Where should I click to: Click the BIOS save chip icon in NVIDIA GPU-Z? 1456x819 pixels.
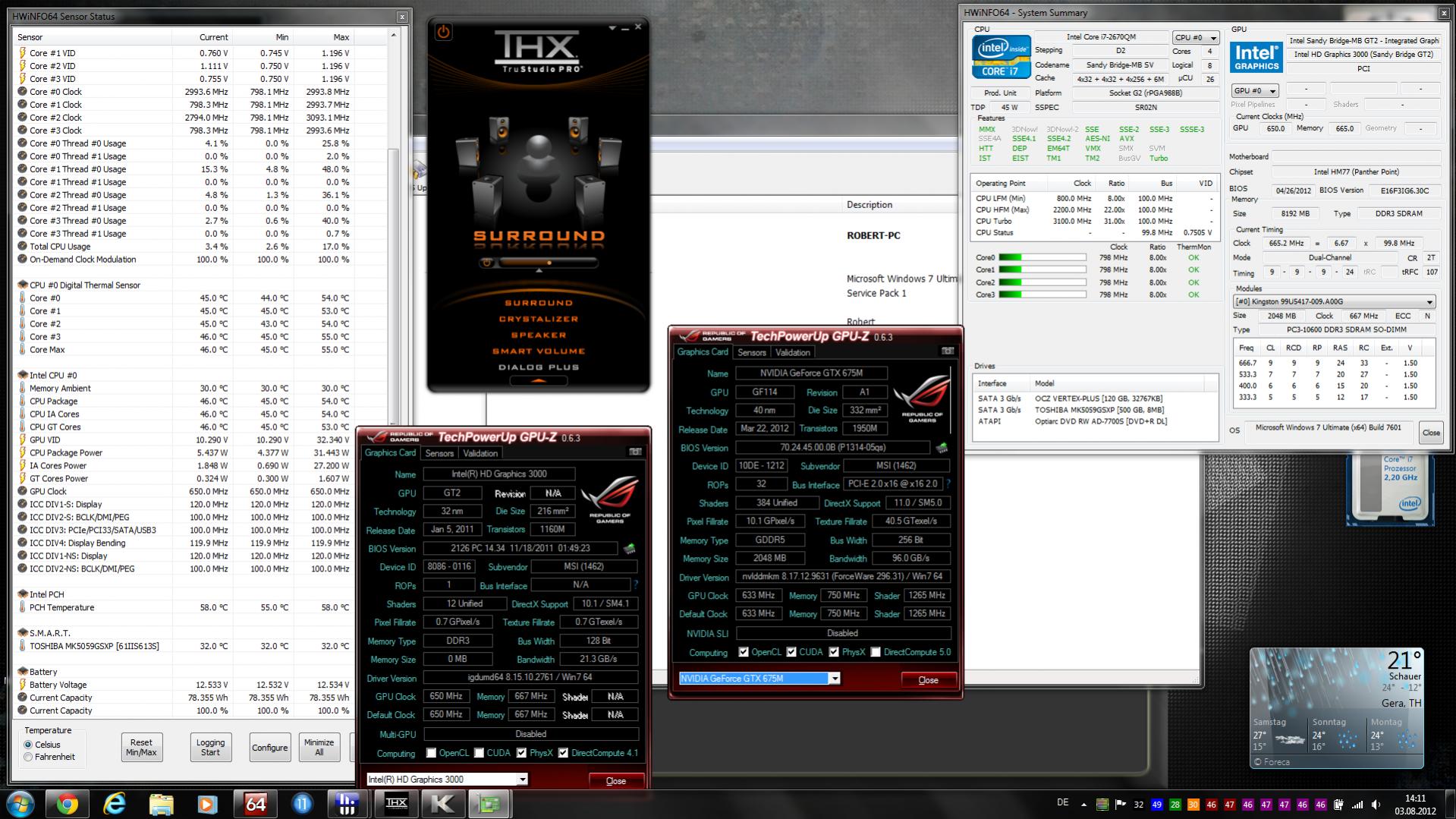pos(942,447)
